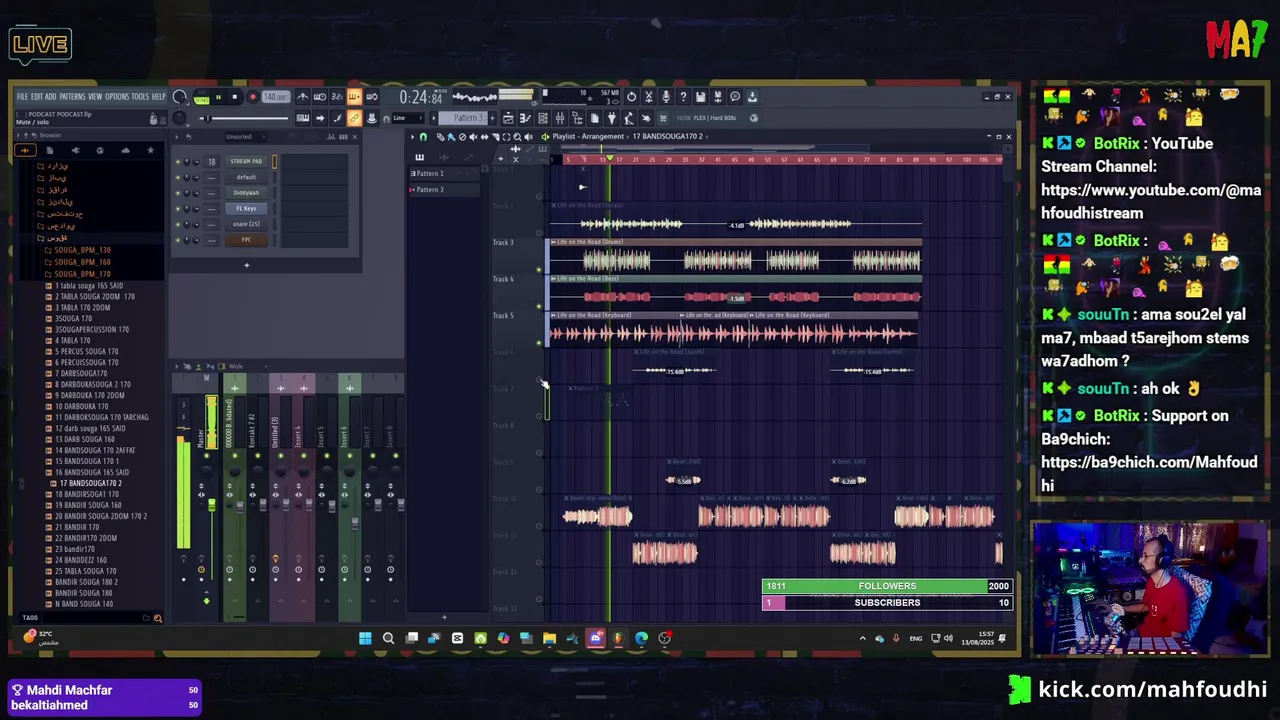Image resolution: width=1280 pixels, height=720 pixels.
Task: Expand the SOUGA_BPM_130 folder
Action: [82, 251]
